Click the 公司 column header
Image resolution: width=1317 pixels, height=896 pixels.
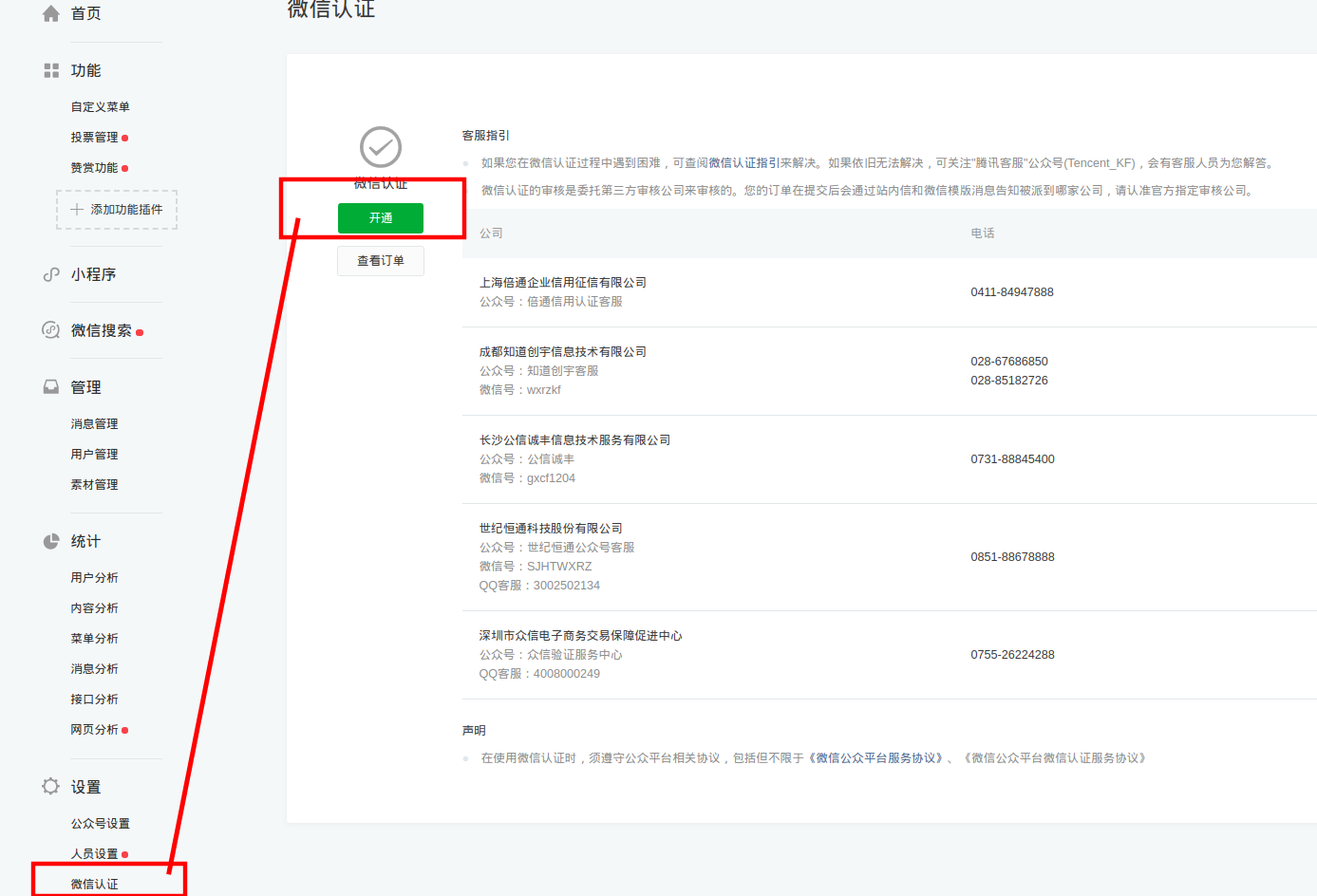coord(491,233)
